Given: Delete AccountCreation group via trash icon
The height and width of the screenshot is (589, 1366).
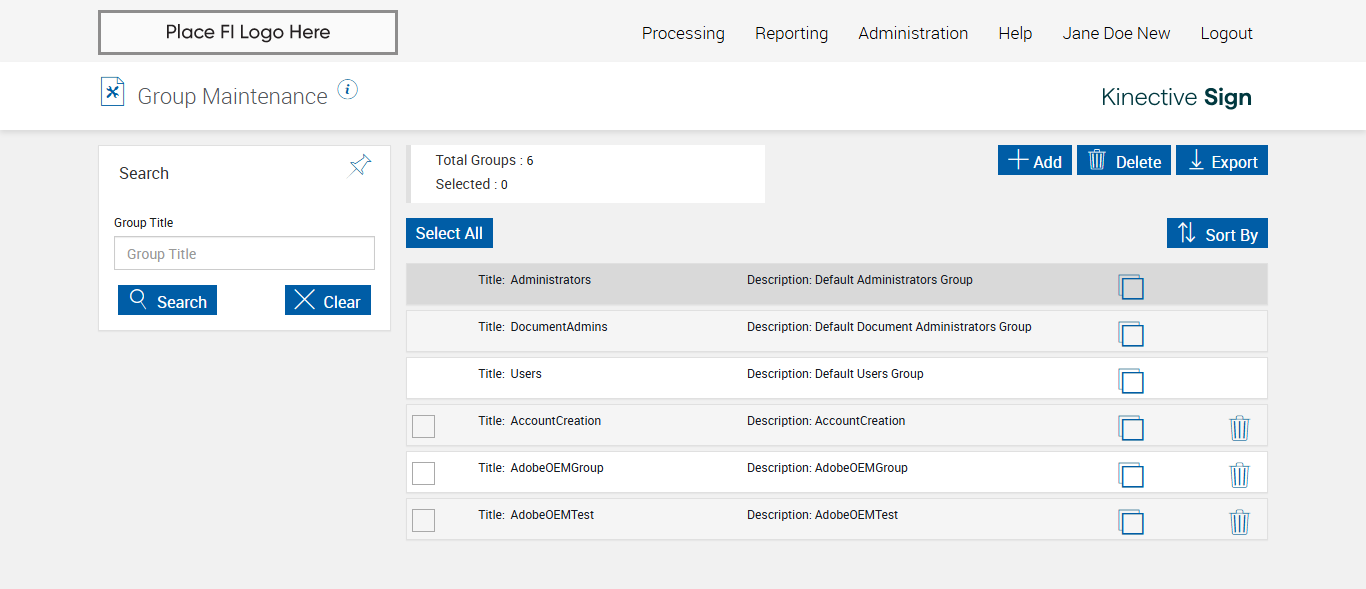Looking at the screenshot, I should (x=1239, y=428).
